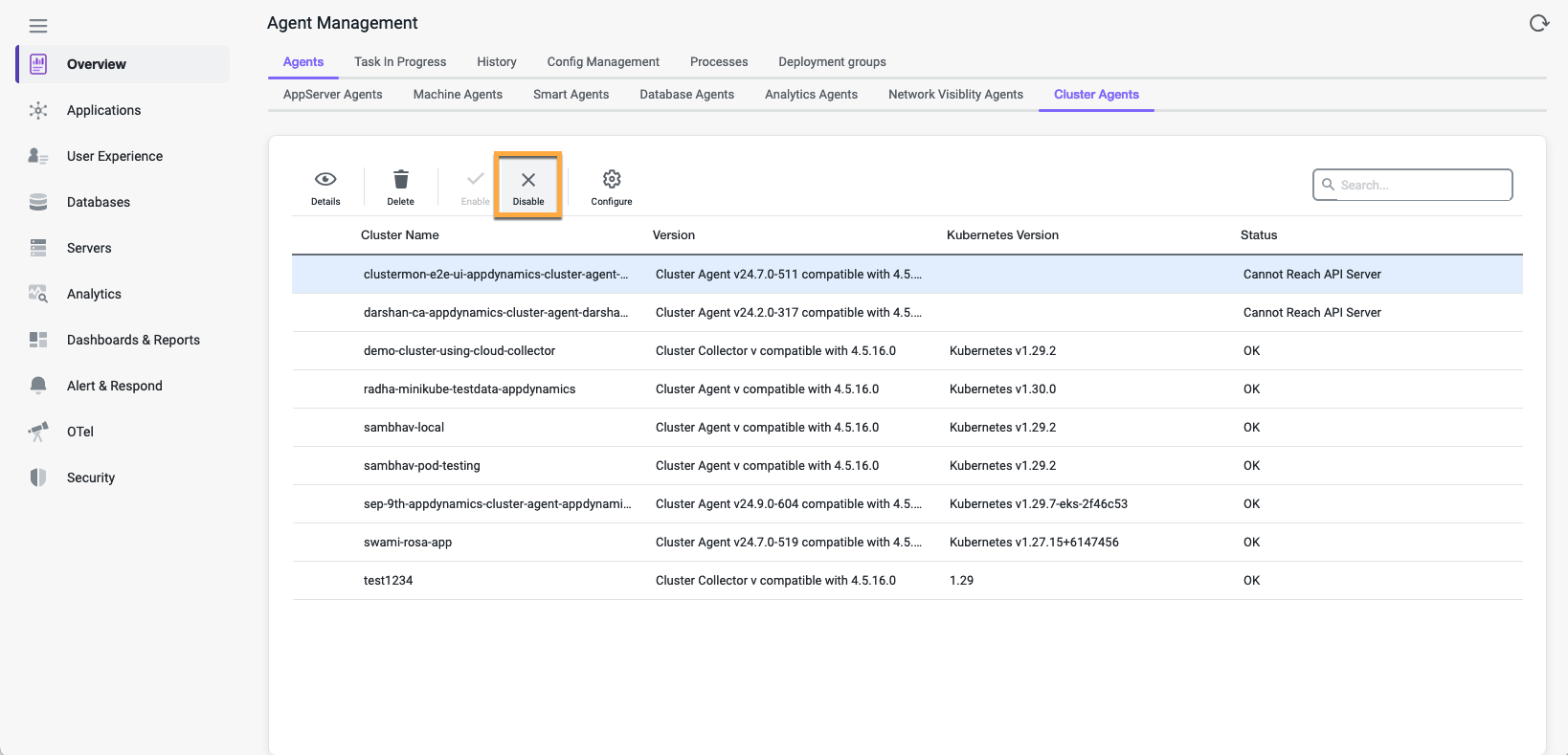The image size is (1568, 755).
Task: Open the Processes tab
Action: pos(719,62)
